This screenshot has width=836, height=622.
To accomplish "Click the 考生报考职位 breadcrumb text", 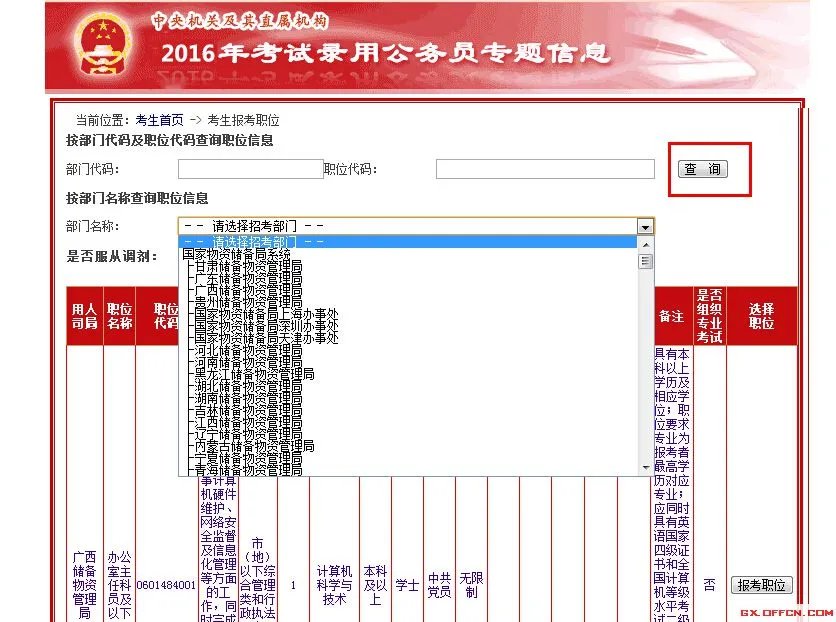I will pyautogui.click(x=245, y=119).
